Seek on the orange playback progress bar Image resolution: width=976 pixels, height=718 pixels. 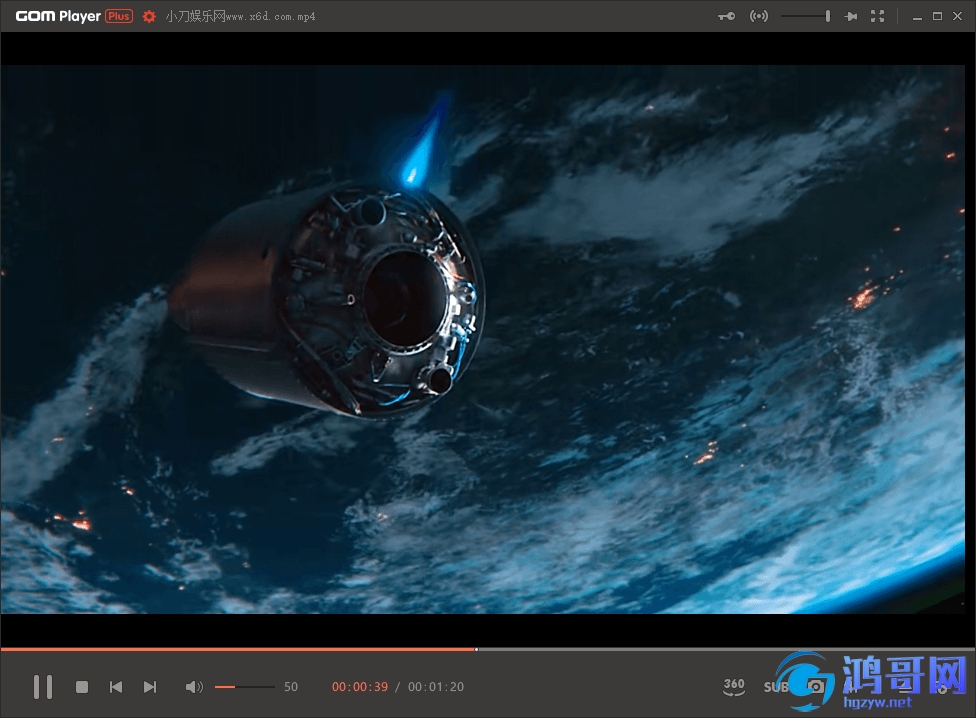488,649
